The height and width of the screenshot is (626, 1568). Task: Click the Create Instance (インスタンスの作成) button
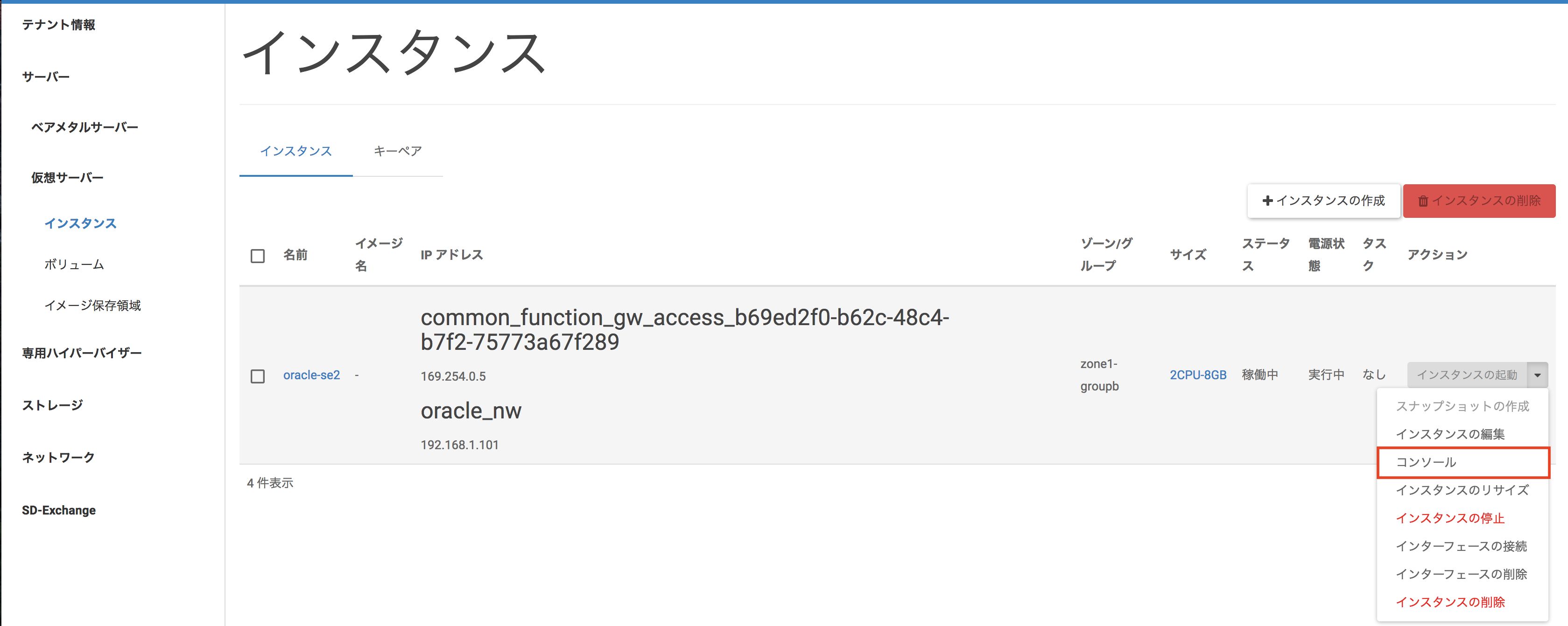coord(1323,201)
